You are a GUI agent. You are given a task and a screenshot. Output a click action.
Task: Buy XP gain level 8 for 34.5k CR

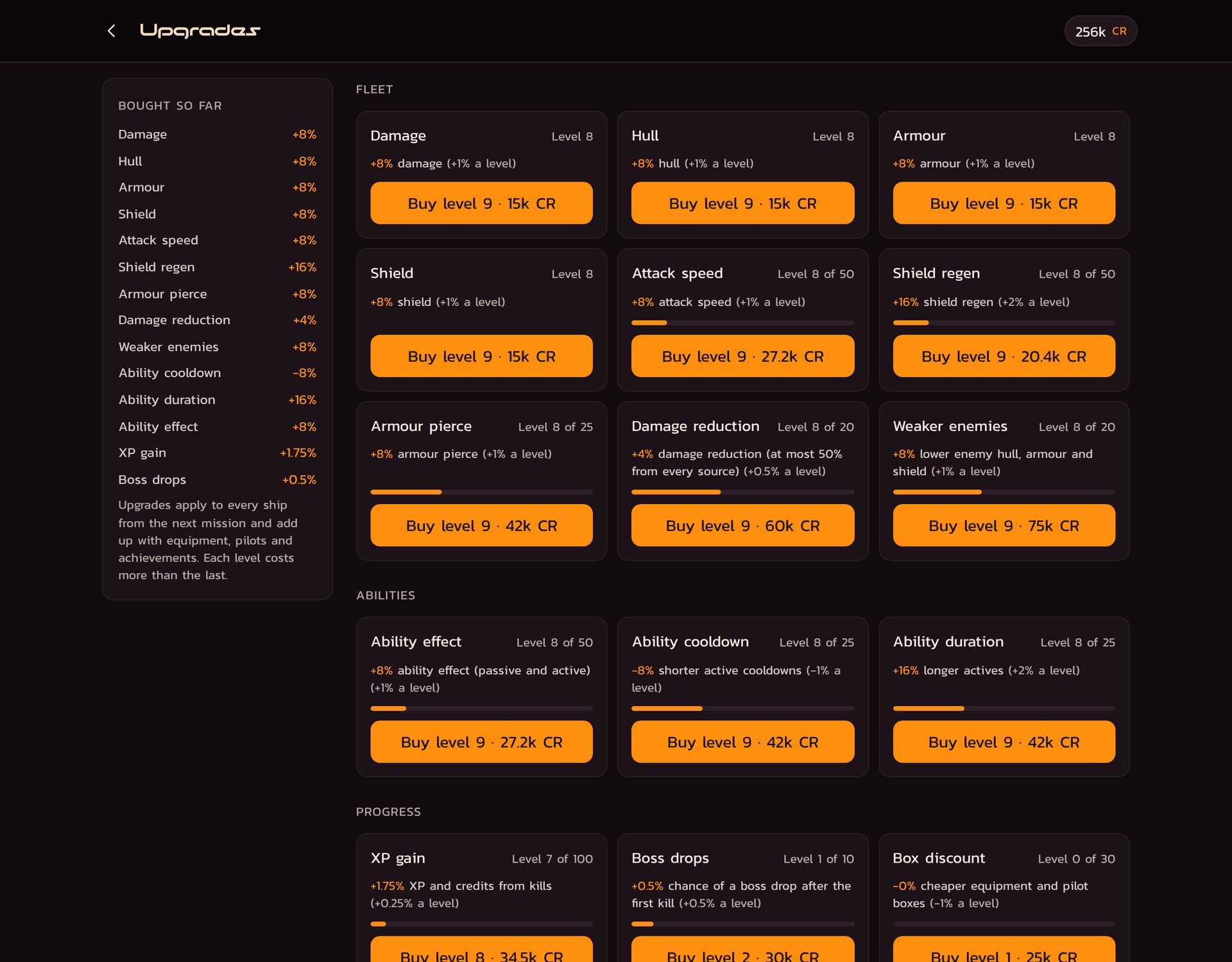[481, 949]
